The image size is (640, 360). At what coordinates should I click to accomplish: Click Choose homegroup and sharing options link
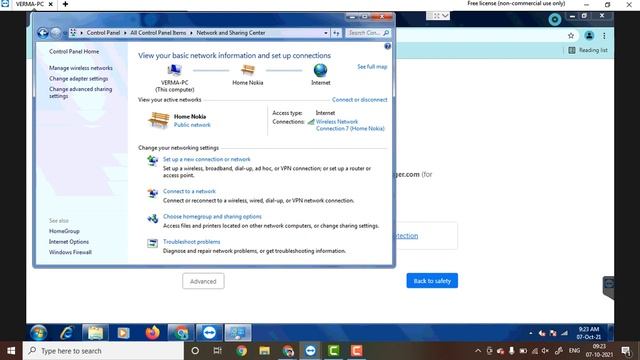click(212, 216)
